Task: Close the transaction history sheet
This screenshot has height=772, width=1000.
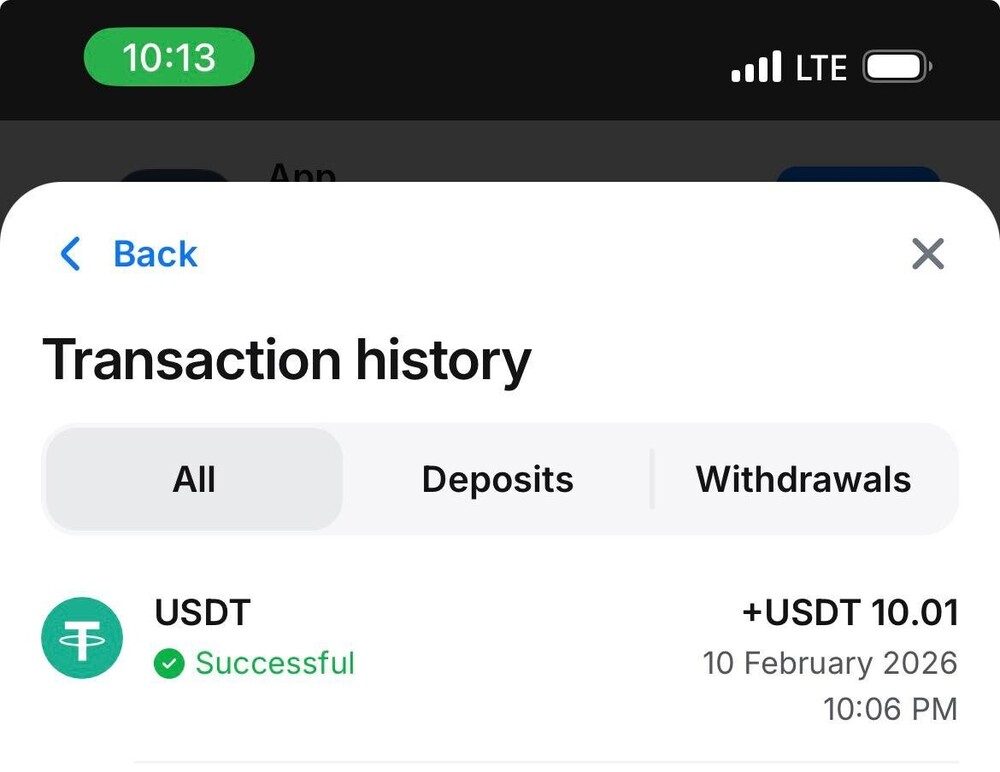Action: tap(928, 254)
